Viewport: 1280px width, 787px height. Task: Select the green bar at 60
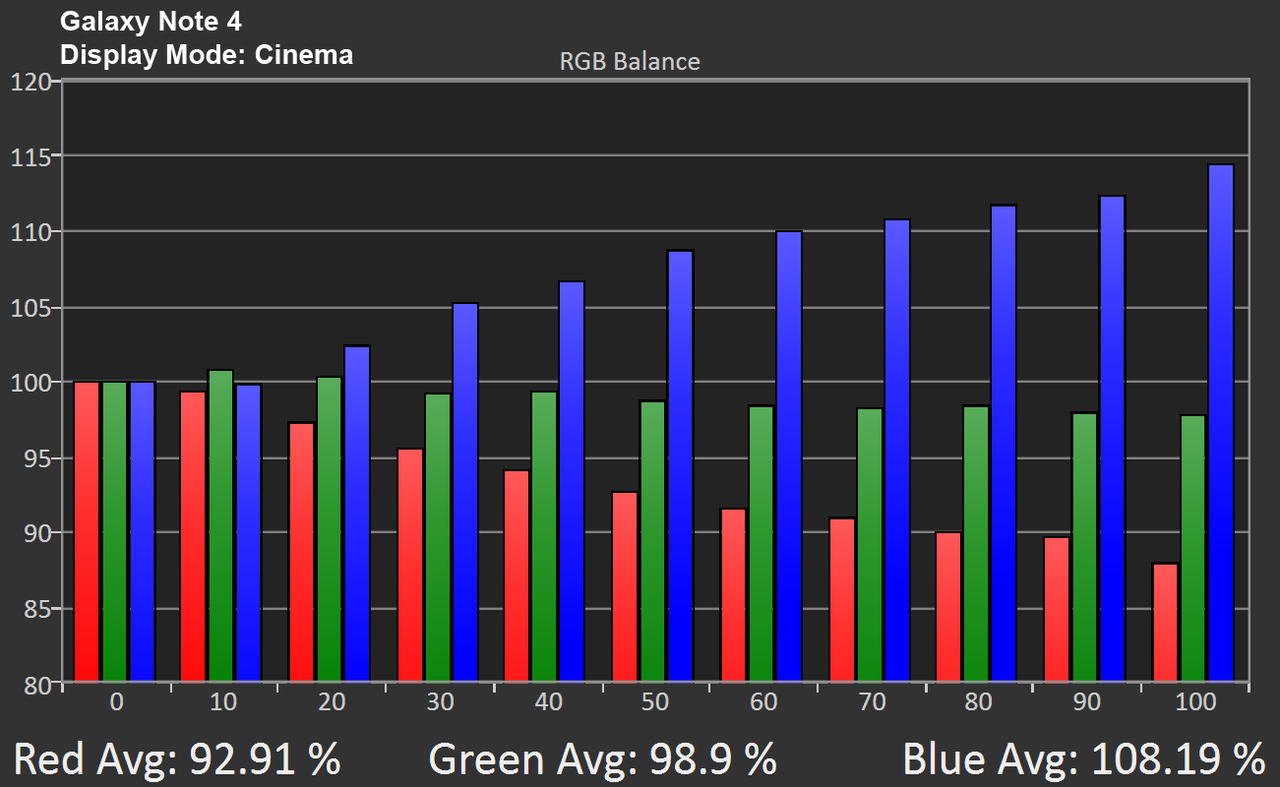pos(761,544)
